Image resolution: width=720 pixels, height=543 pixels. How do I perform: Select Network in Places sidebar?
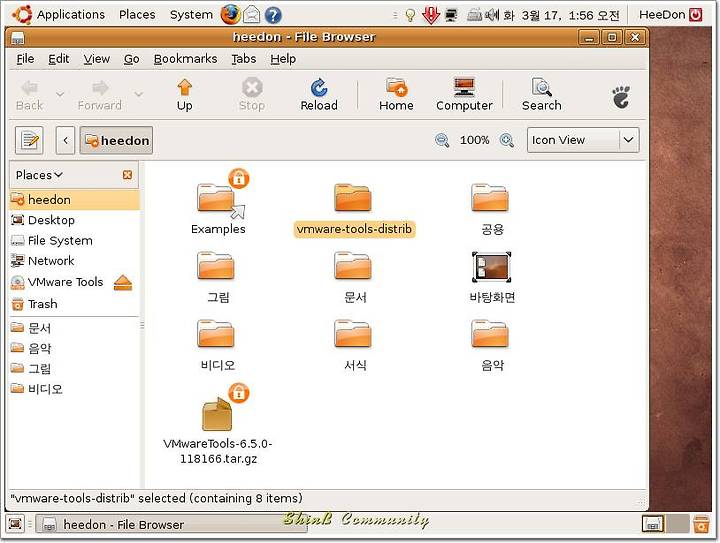pos(74,261)
